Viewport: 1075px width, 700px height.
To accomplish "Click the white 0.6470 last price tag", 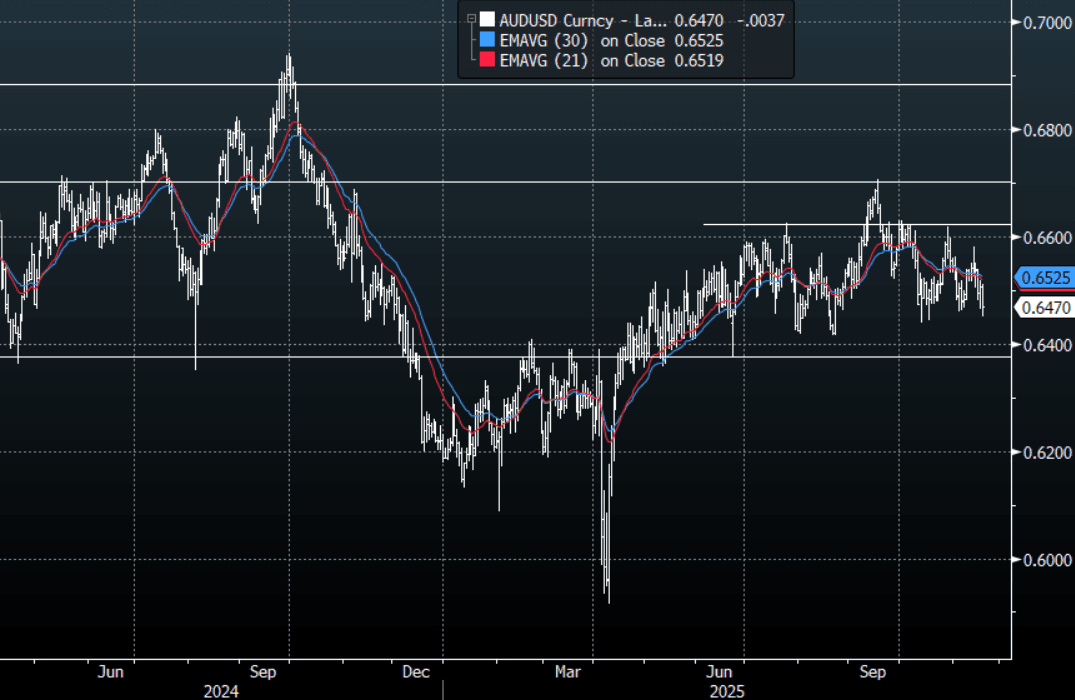I will pyautogui.click(x=1044, y=308).
